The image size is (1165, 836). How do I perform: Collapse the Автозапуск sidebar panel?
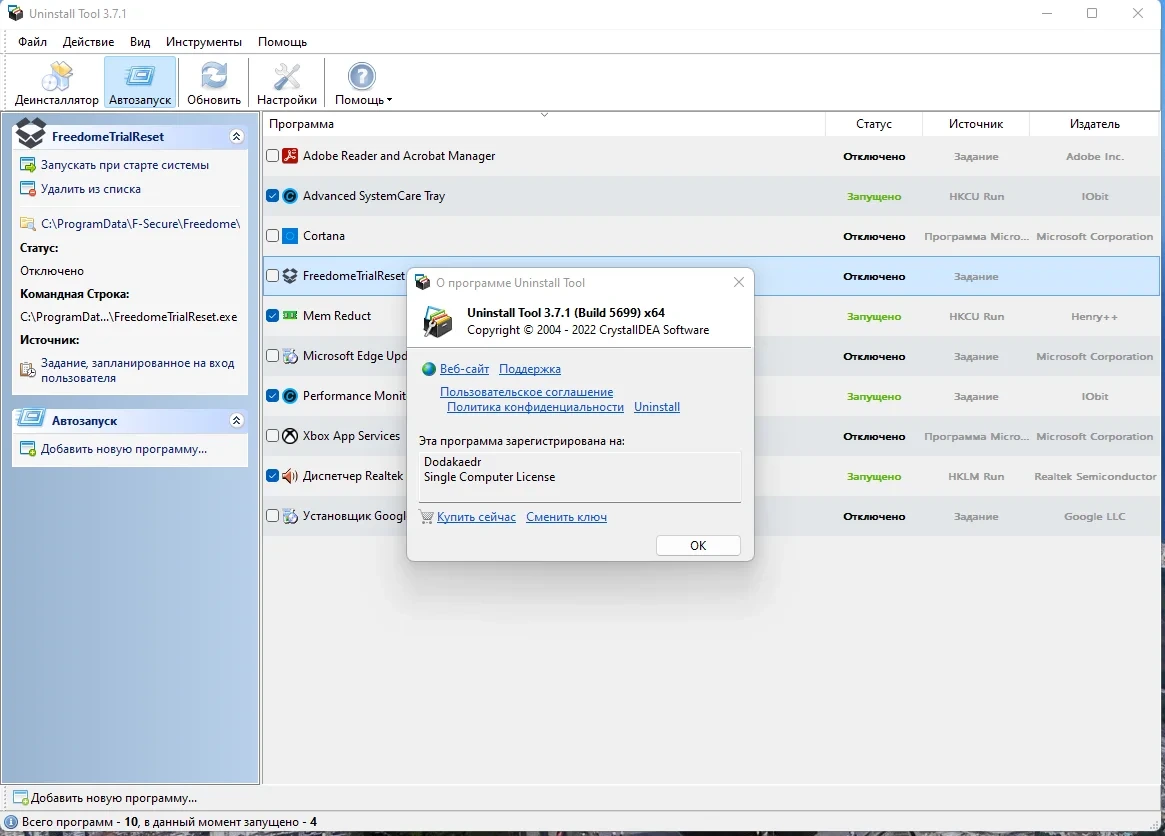236,421
